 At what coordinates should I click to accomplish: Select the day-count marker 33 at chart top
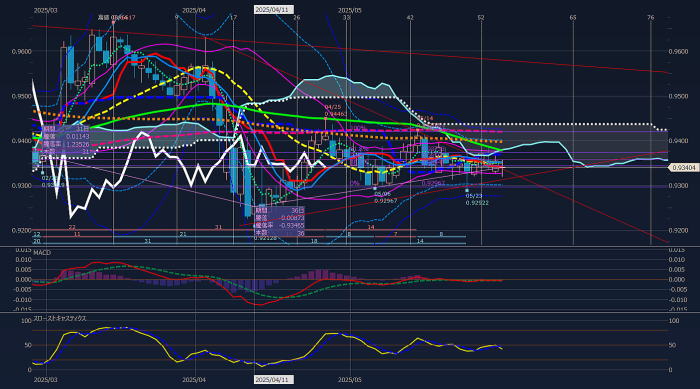347,17
